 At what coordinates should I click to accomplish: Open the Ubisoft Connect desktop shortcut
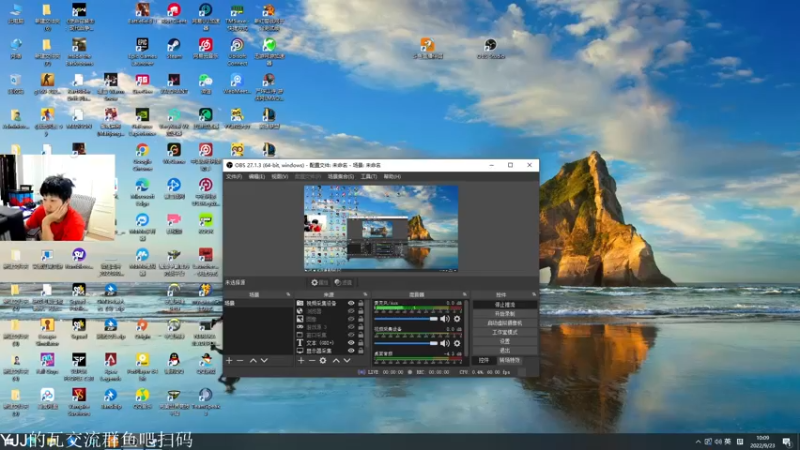pos(237,52)
